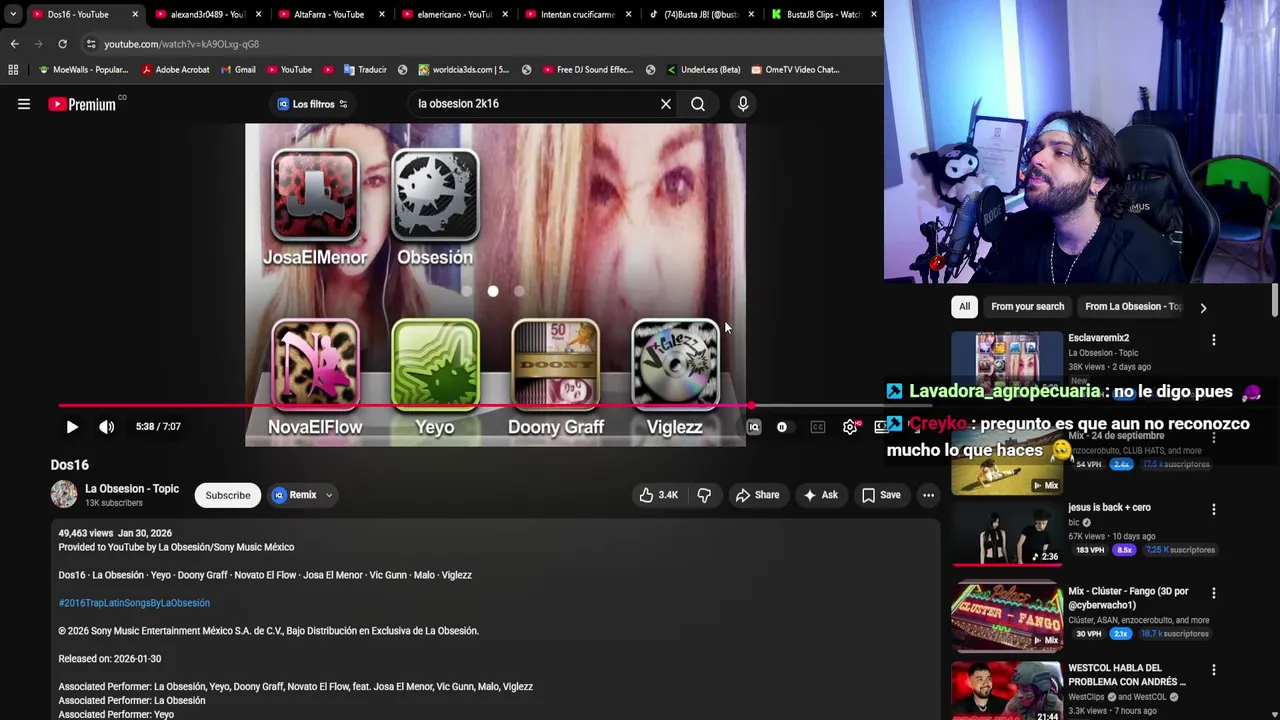1280x720 pixels.
Task: Select the All filter chip
Action: tap(964, 307)
